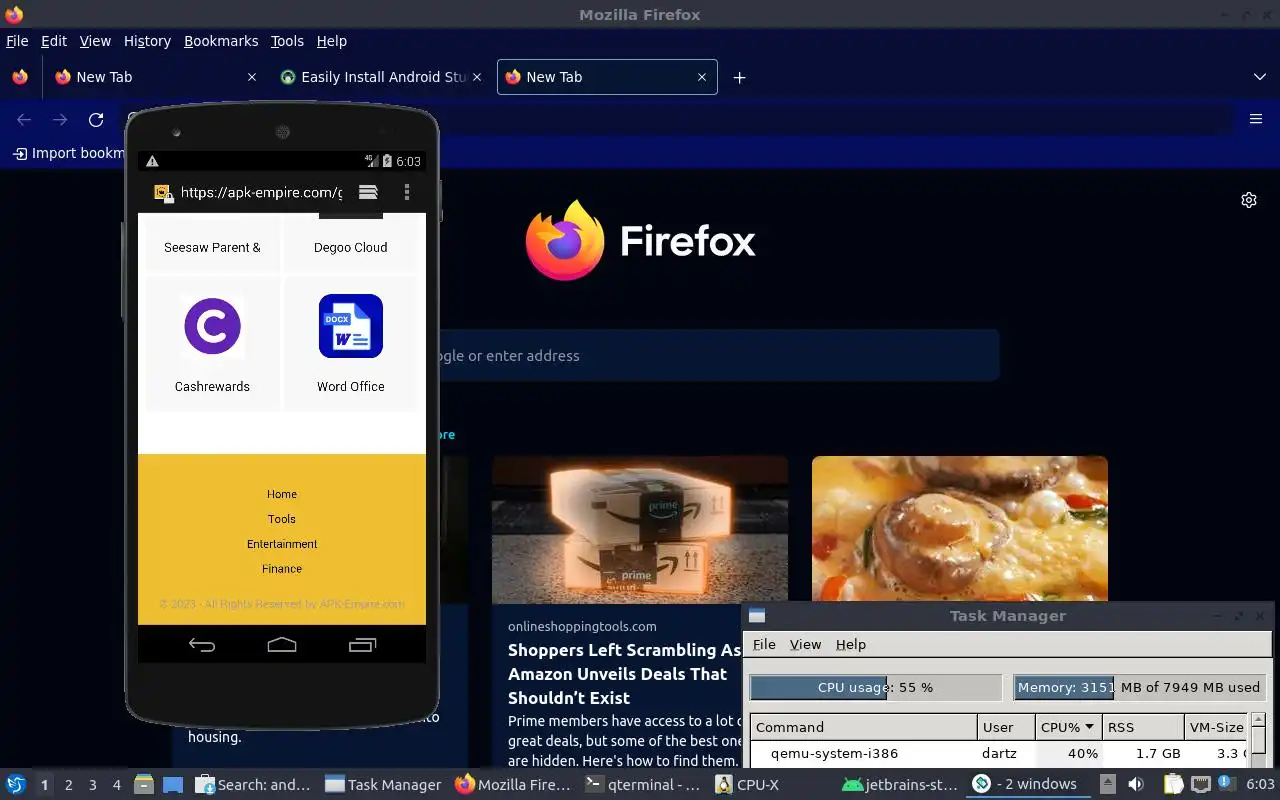Viewport: 1280px width, 800px height.
Task: Tap the warning triangle in emulator status bar
Action: pos(152,161)
